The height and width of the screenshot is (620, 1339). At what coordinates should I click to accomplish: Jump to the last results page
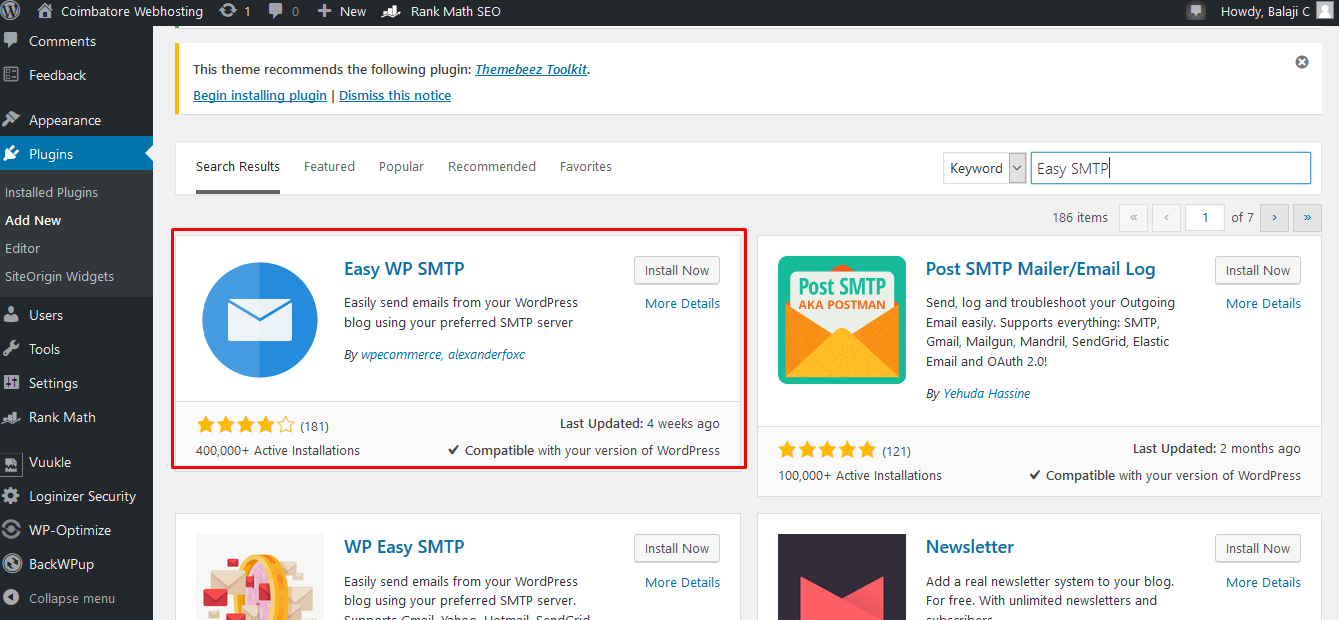[x=1307, y=217]
